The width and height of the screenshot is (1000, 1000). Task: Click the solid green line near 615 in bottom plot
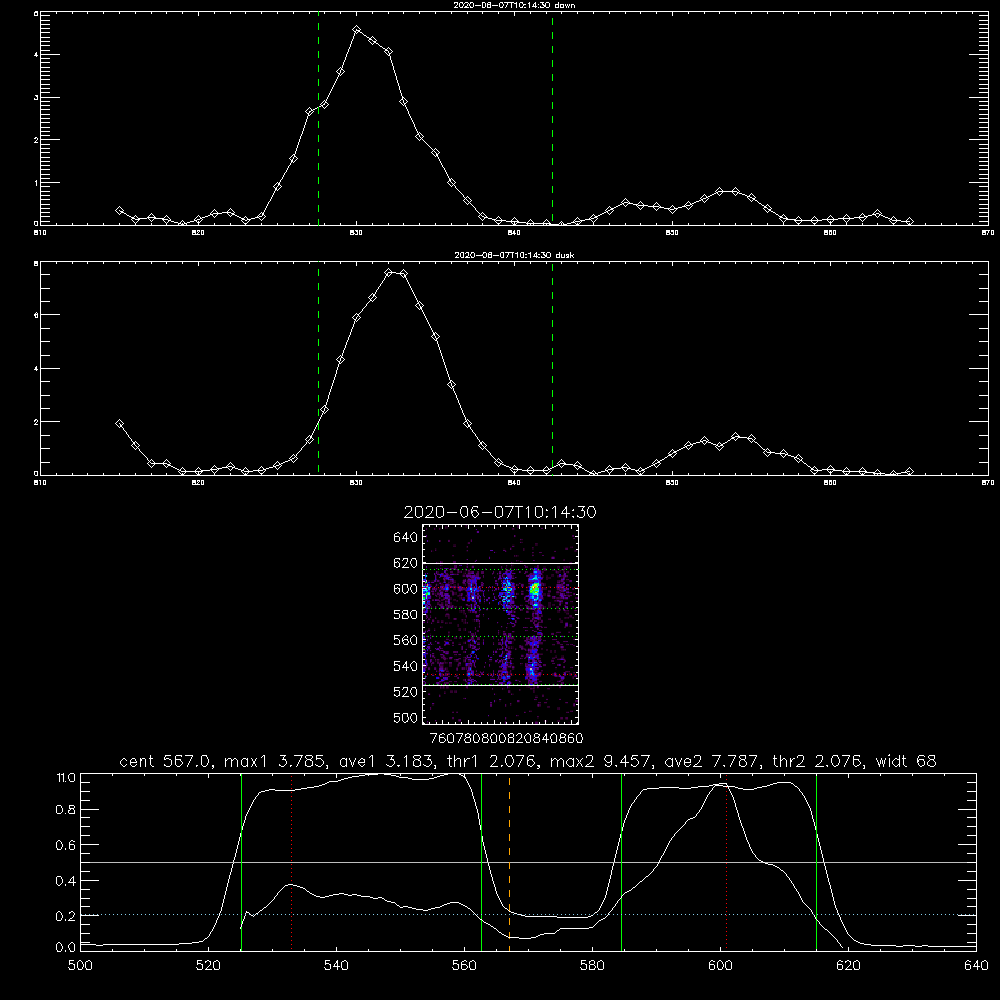tap(816, 862)
